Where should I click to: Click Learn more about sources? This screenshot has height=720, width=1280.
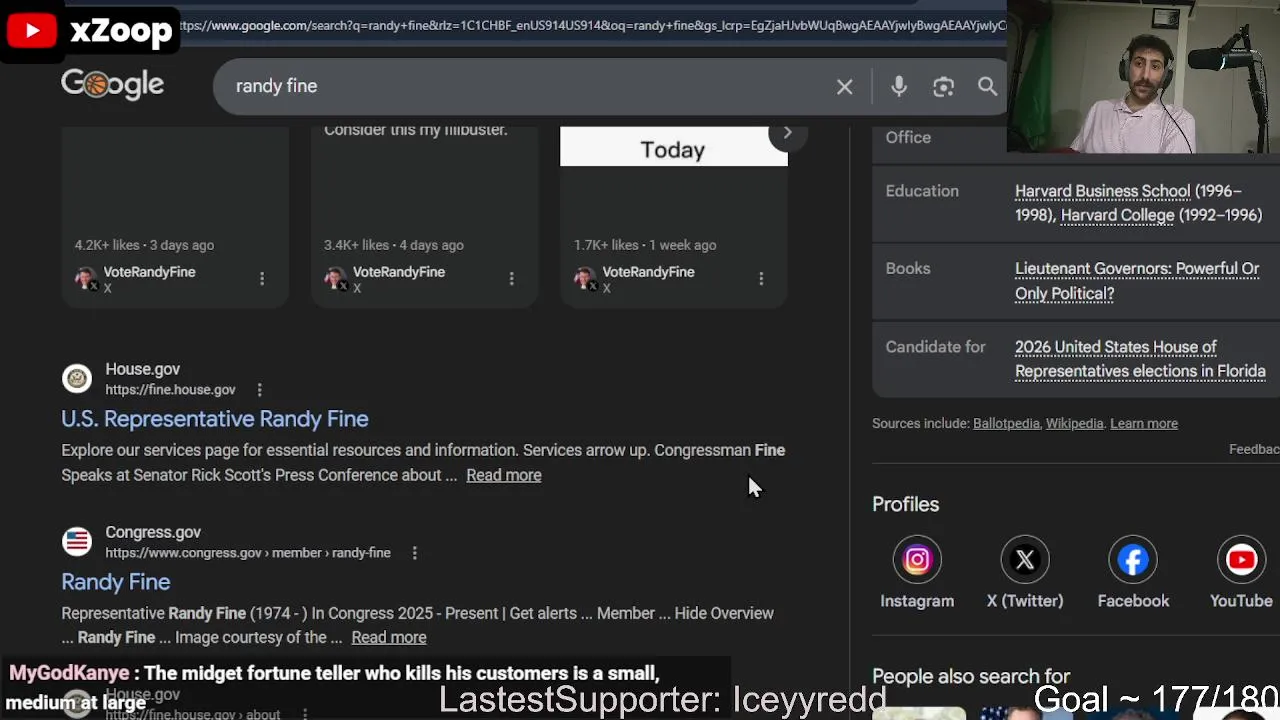coord(1144,423)
